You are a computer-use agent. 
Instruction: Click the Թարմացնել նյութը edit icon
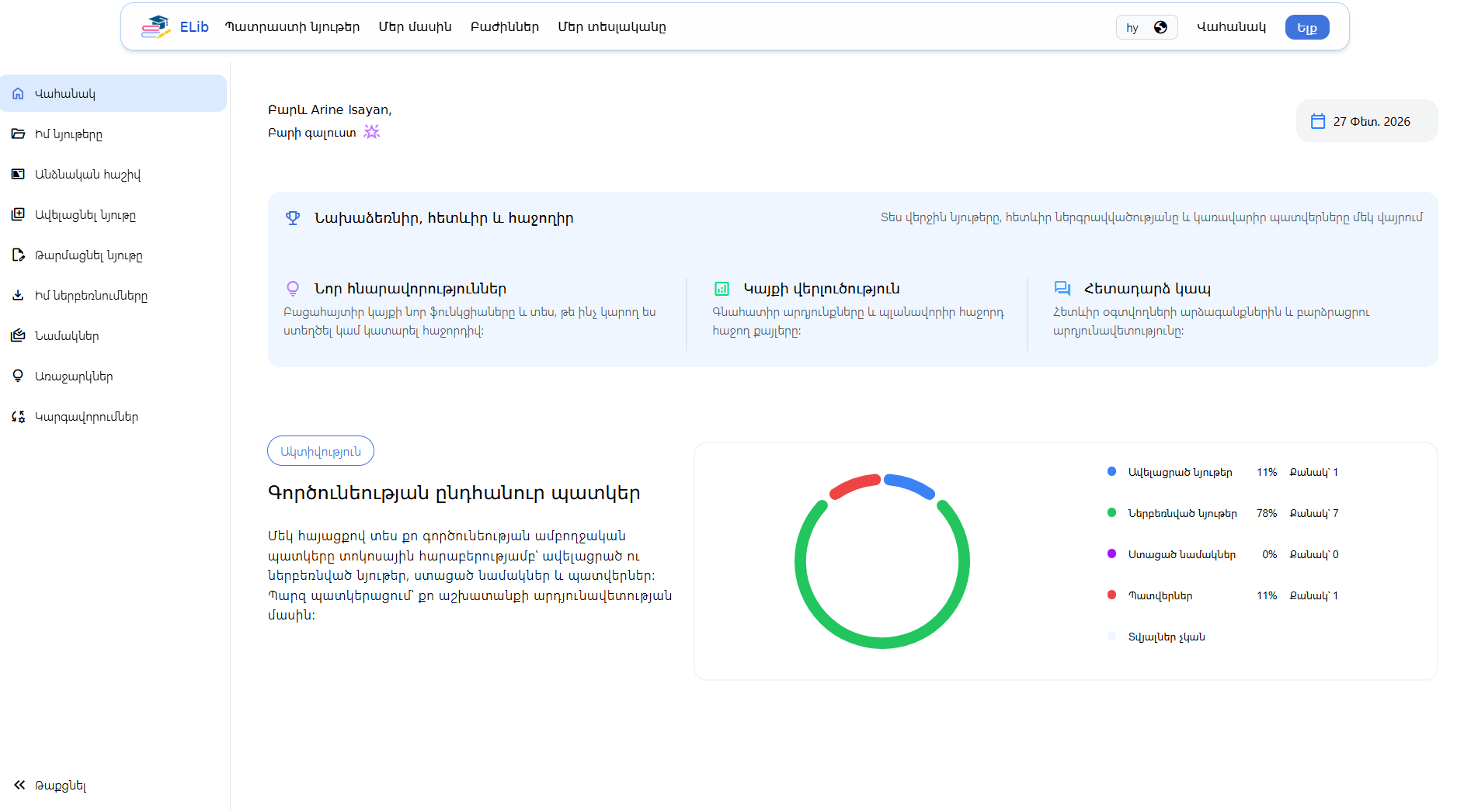point(18,255)
